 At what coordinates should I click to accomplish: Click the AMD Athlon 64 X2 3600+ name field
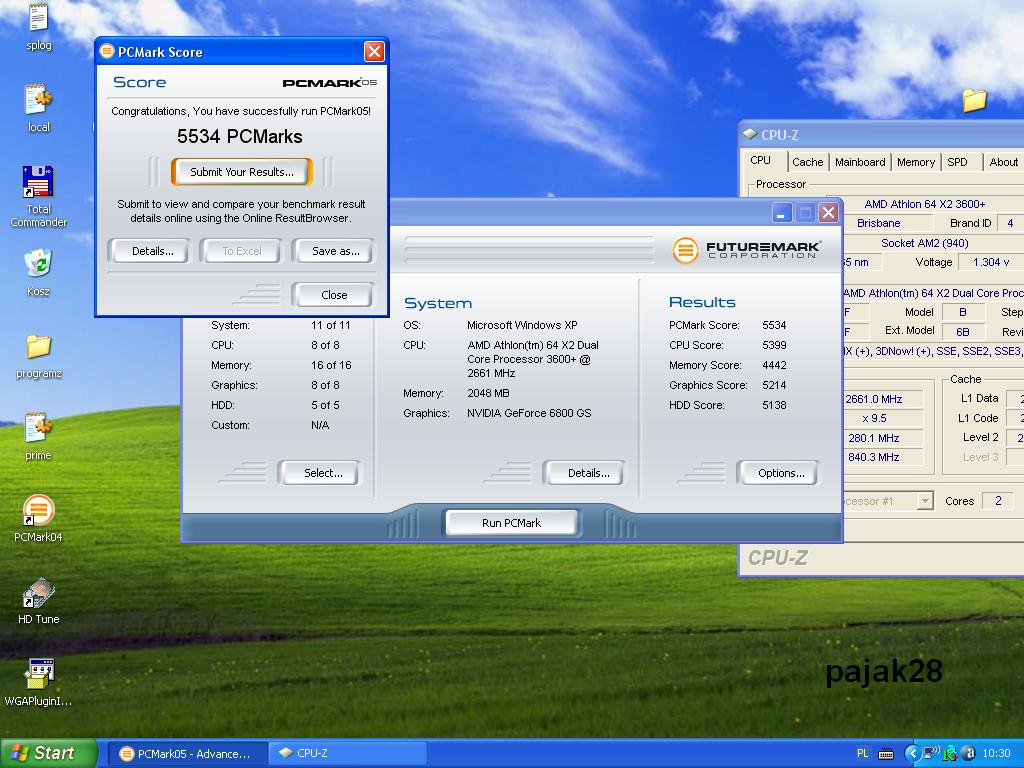(x=925, y=204)
